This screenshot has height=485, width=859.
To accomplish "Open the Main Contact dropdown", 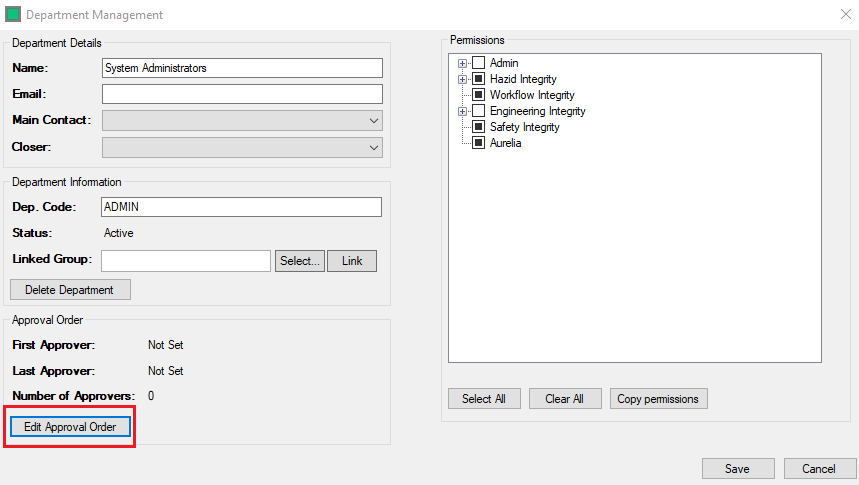I will 242,120.
